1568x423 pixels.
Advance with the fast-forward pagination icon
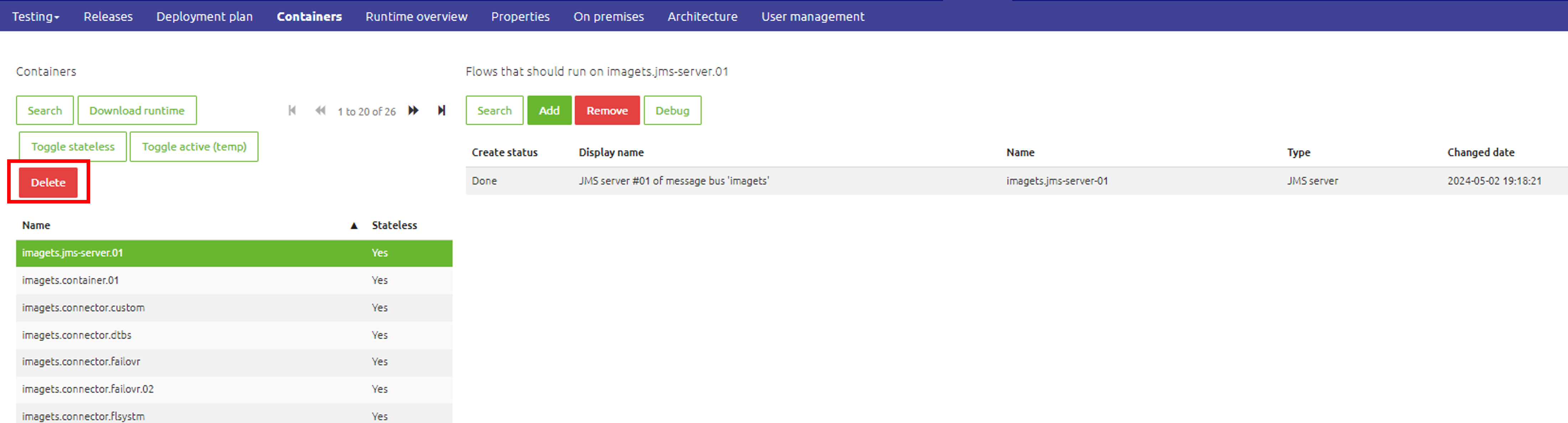point(413,110)
